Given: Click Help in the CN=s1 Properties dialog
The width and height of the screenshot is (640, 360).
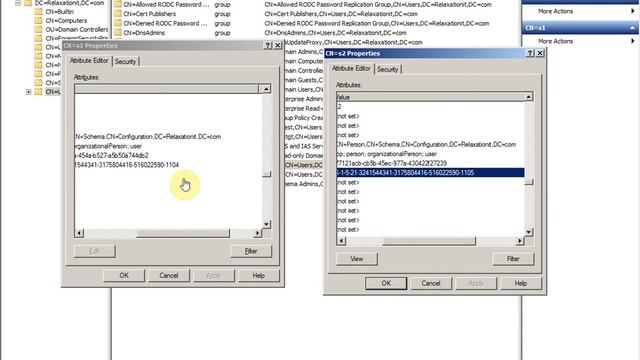Looking at the screenshot, I should [x=258, y=276].
